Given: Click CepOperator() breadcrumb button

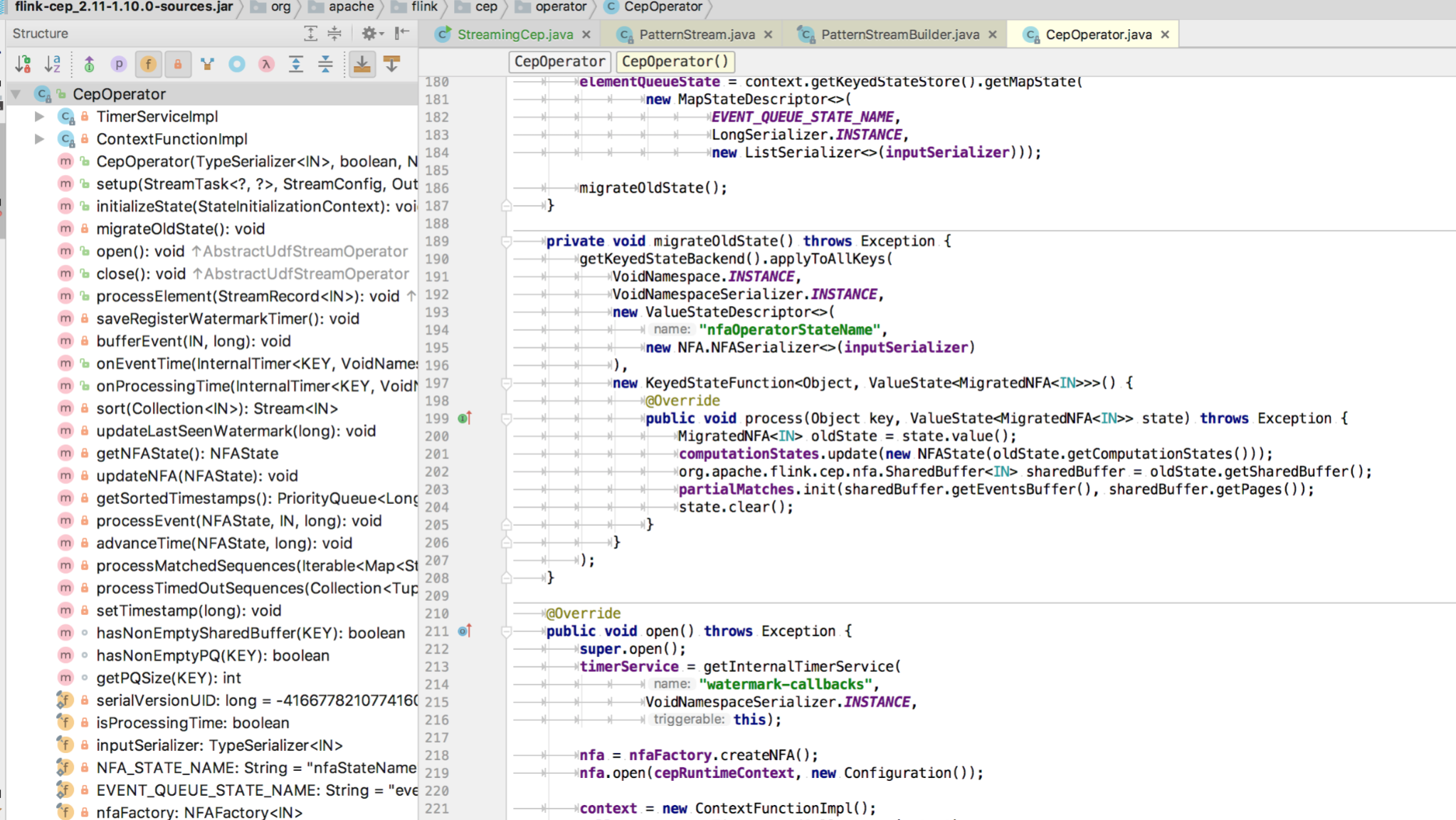Looking at the screenshot, I should point(675,61).
